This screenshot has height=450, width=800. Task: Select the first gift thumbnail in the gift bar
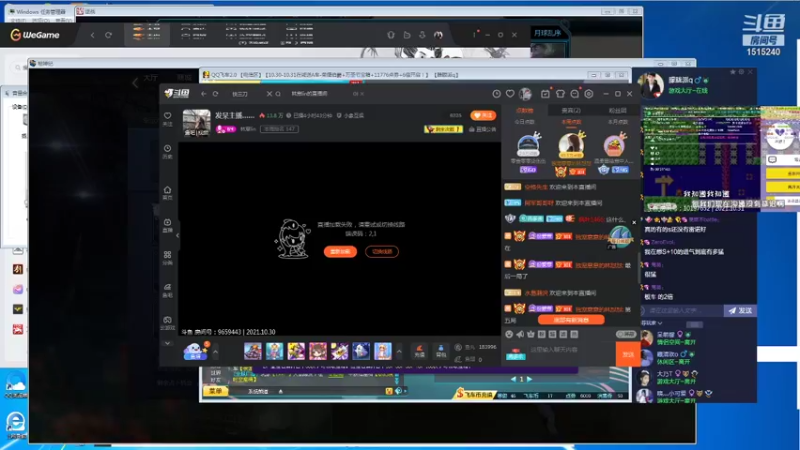253,351
